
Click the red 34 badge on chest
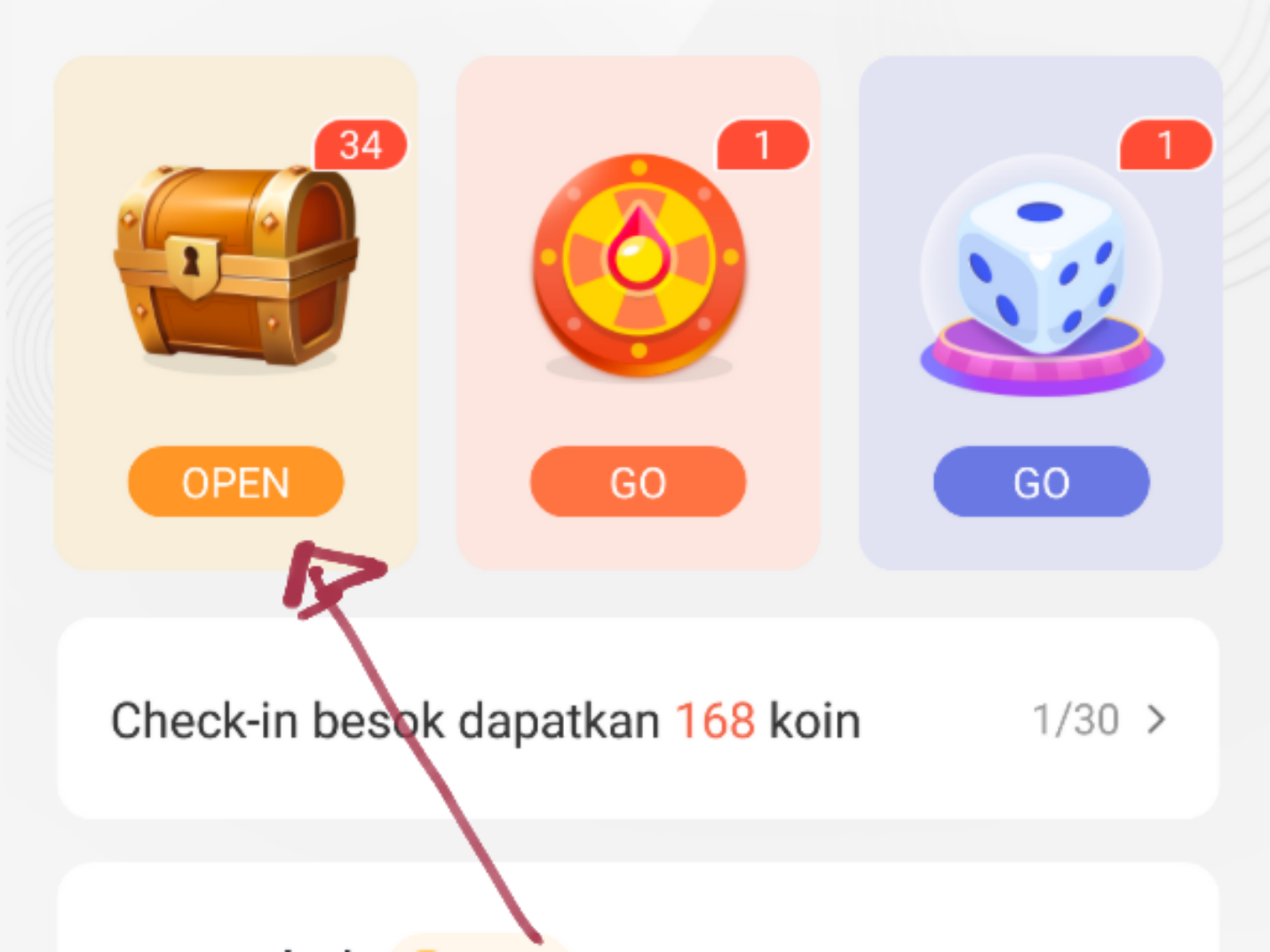tap(361, 145)
